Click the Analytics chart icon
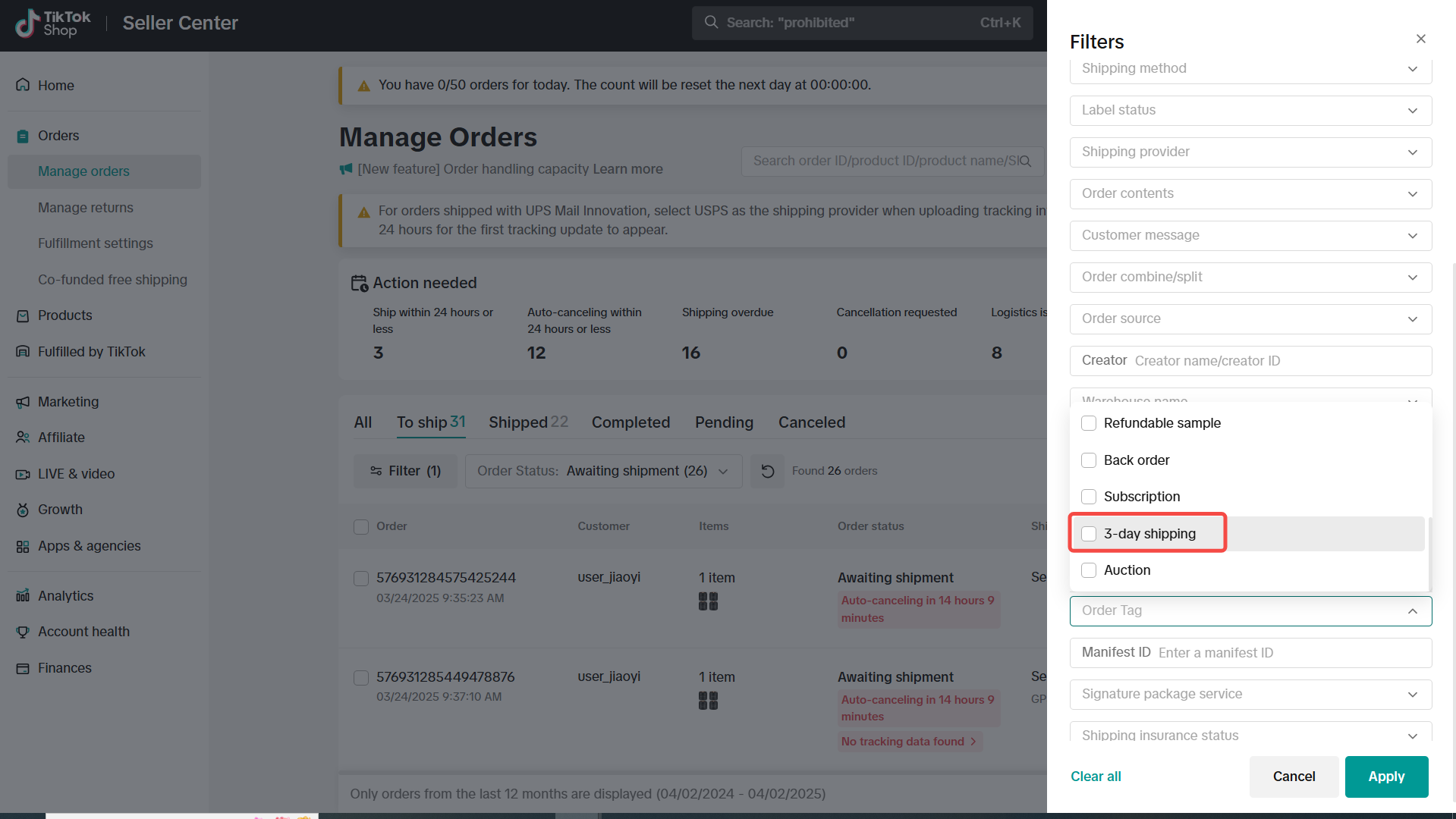This screenshot has width=1456, height=819. point(23,596)
